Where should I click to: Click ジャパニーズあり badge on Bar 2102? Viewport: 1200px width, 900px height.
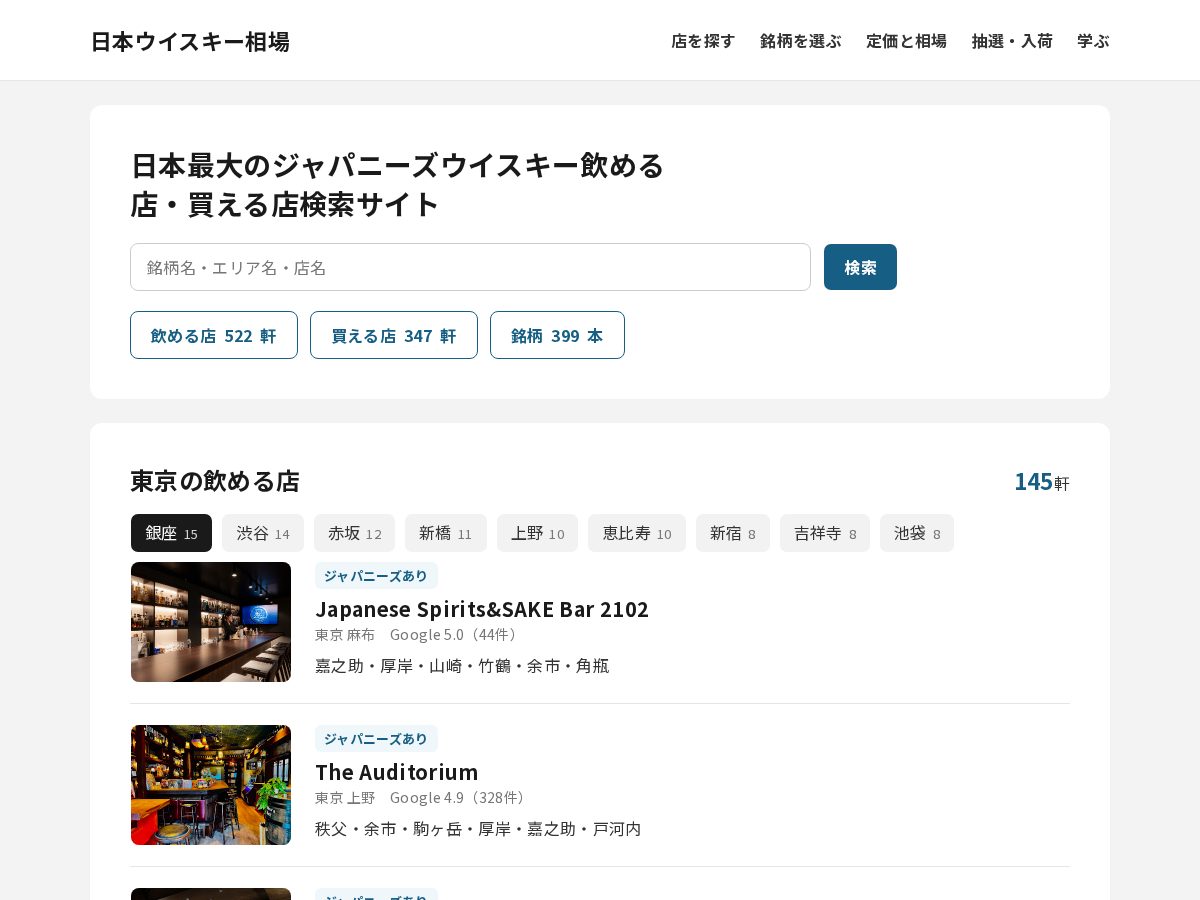pyautogui.click(x=376, y=575)
